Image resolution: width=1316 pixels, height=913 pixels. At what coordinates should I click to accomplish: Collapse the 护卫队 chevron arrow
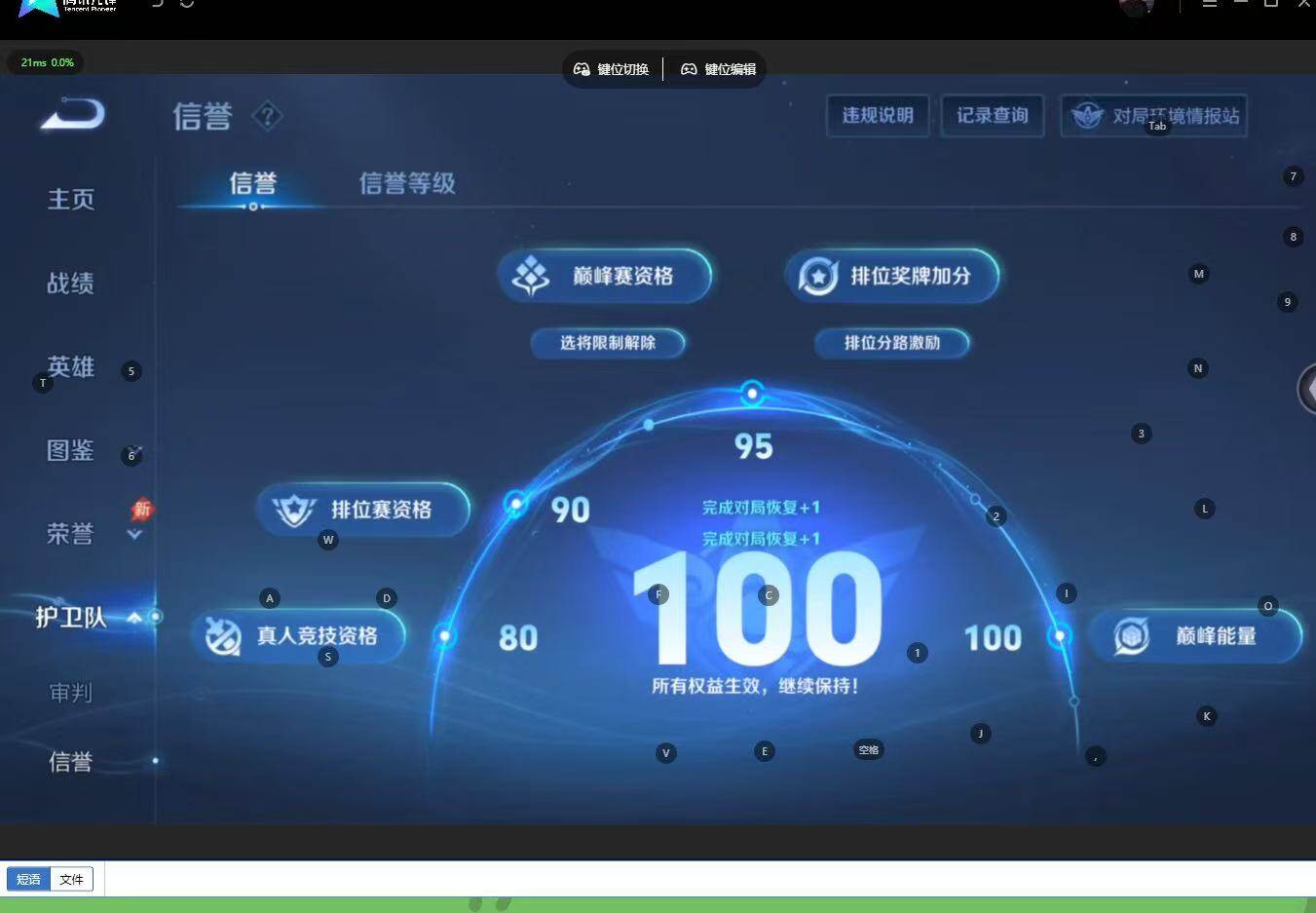pyautogui.click(x=134, y=618)
